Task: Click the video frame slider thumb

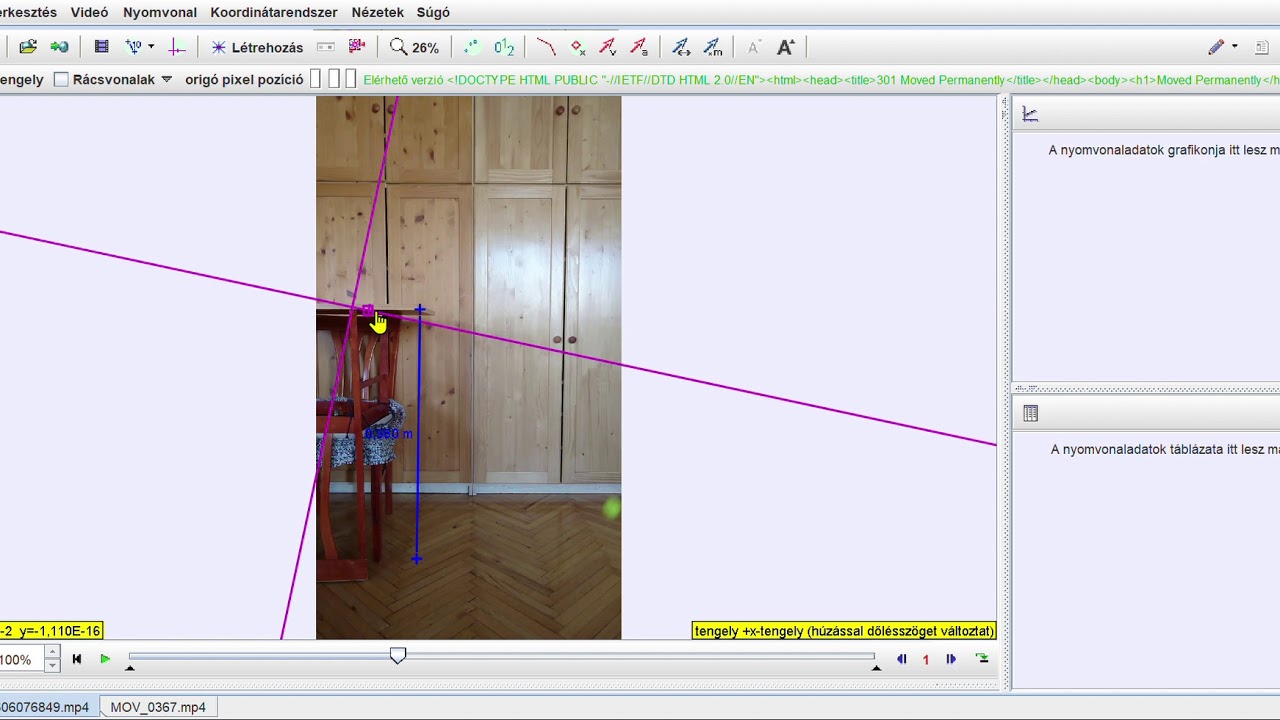Action: click(398, 655)
